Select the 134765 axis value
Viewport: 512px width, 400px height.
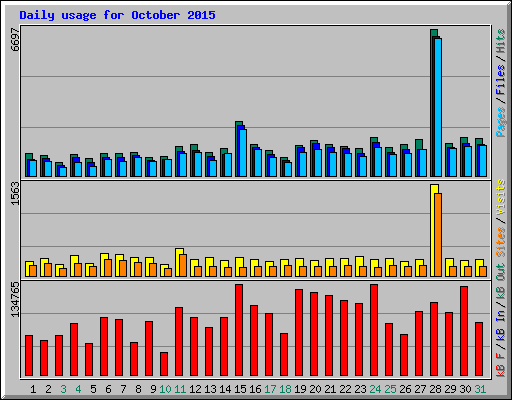pos(15,299)
